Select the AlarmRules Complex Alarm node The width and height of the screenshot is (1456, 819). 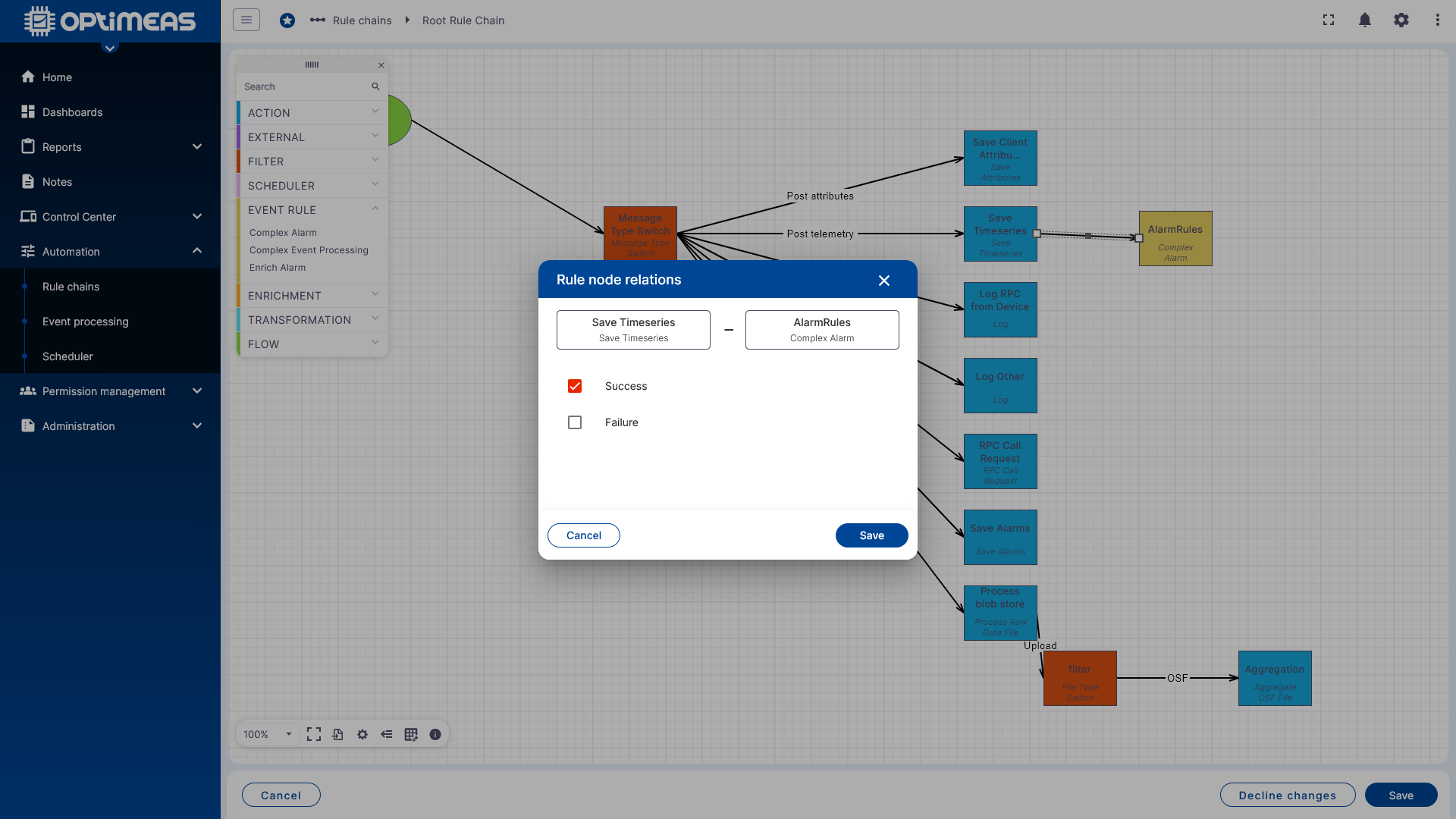click(x=1175, y=238)
